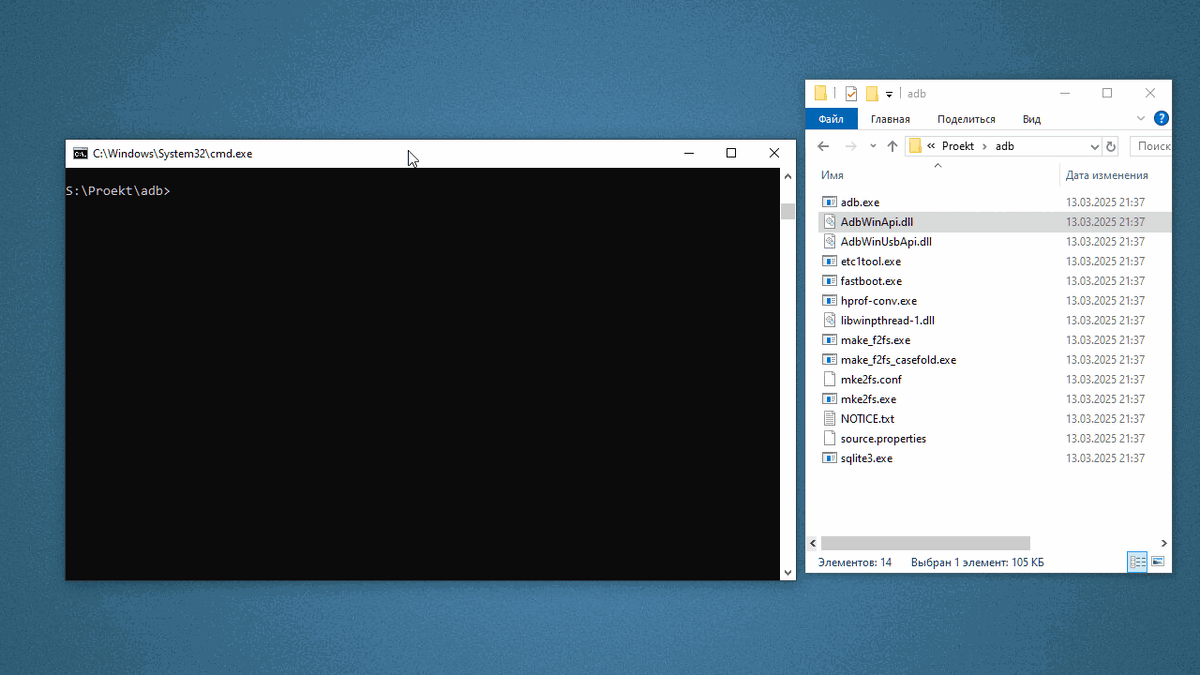Click the Explorer Forward arrow
Image resolution: width=1200 pixels, height=675 pixels.
click(x=851, y=146)
